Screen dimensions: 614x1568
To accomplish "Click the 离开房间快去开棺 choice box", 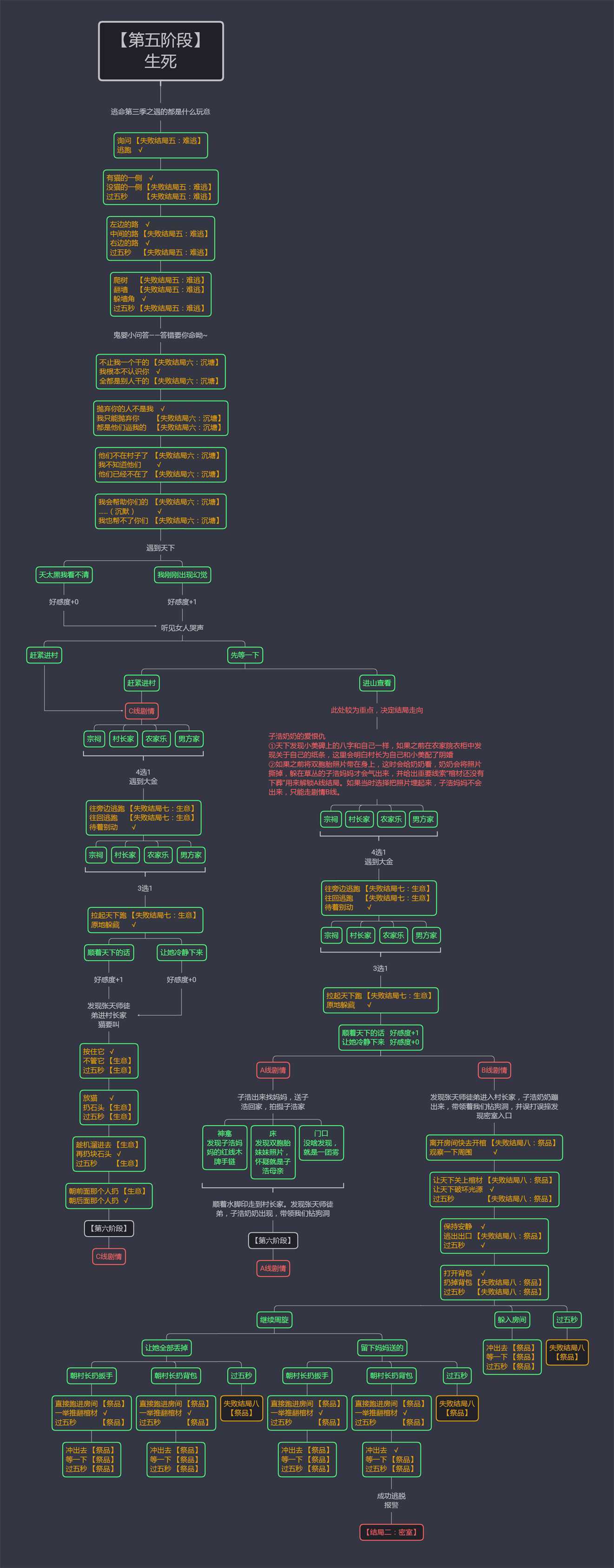I will coord(494,1148).
